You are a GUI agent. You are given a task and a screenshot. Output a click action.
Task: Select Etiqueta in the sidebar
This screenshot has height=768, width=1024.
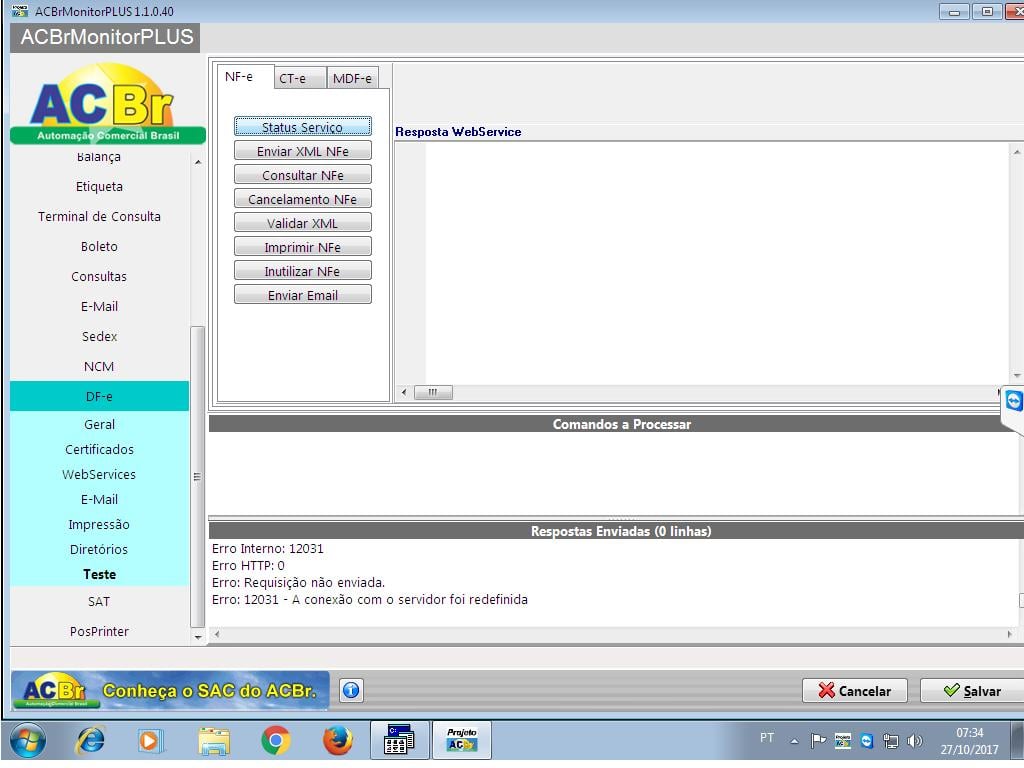99,187
